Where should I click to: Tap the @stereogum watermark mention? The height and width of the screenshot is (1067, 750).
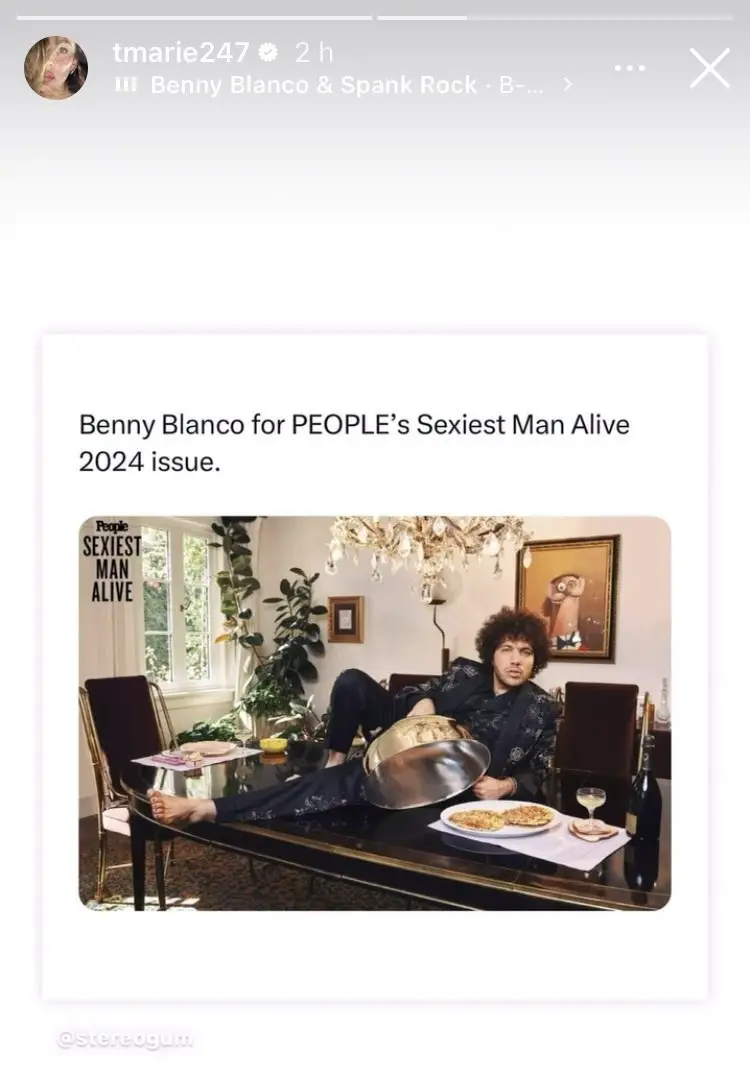pos(125,1039)
